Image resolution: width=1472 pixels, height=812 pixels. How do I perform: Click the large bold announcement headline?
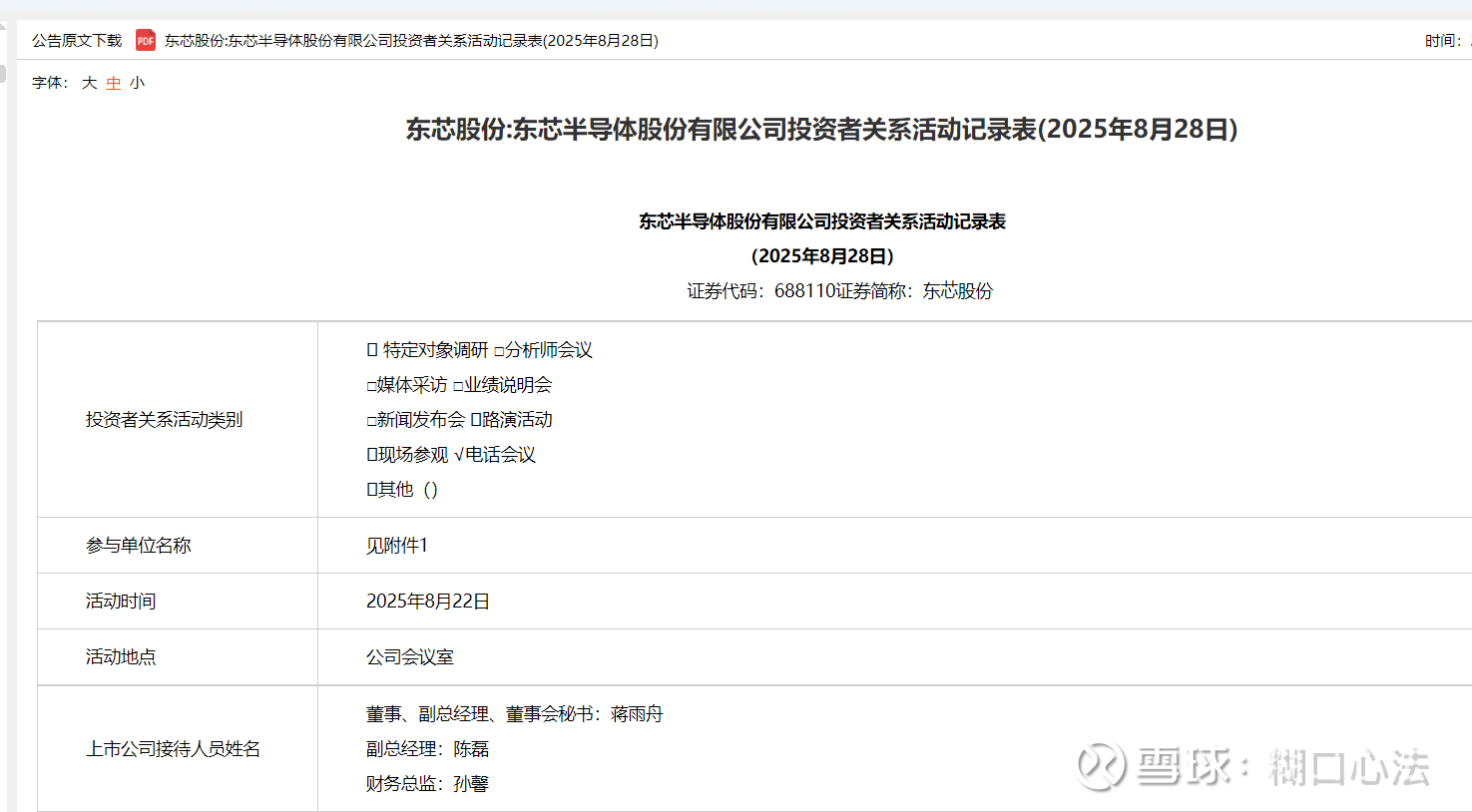821,130
